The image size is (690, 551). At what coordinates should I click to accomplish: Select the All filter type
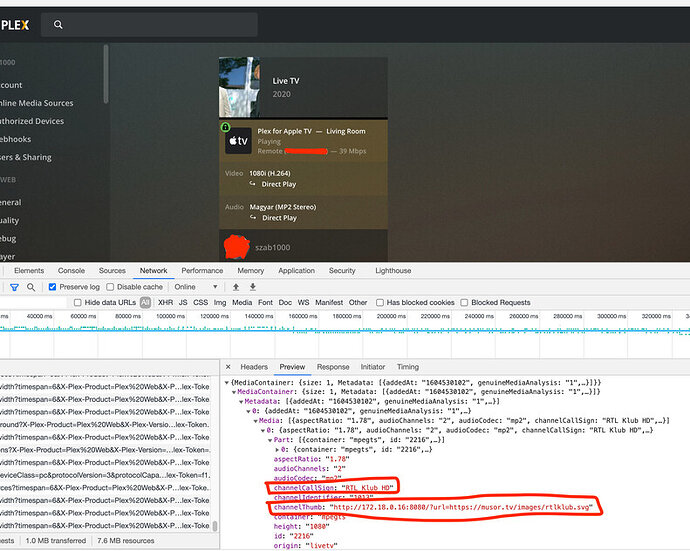coord(145,302)
